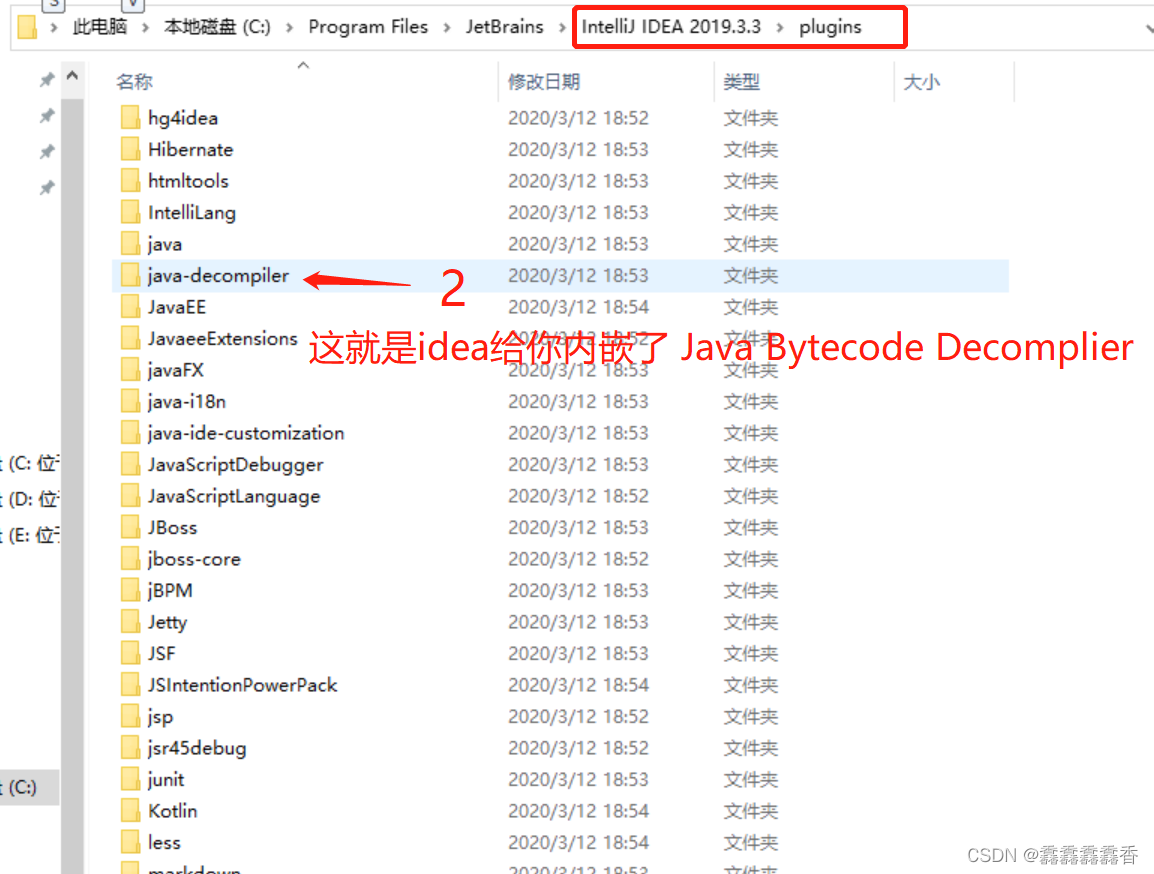
Task: Click the JavaEE folder icon
Action: pos(130,307)
